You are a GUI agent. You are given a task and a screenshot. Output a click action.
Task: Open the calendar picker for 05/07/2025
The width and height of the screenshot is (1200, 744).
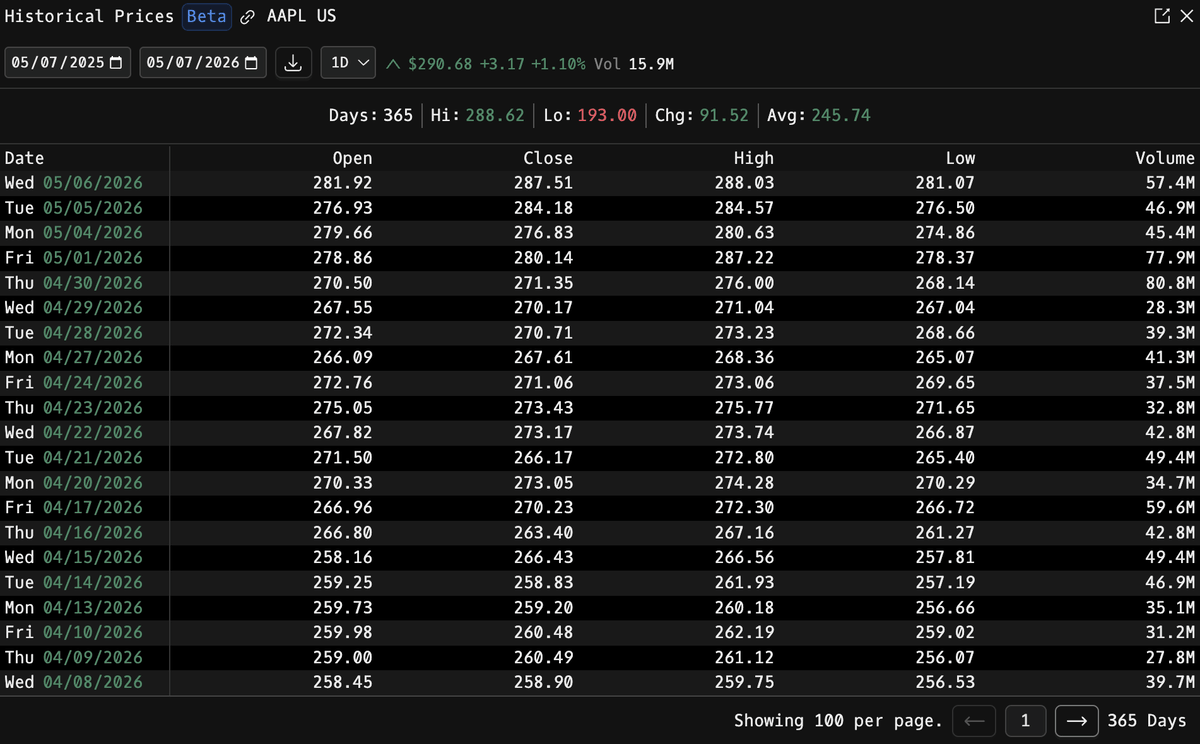[116, 63]
